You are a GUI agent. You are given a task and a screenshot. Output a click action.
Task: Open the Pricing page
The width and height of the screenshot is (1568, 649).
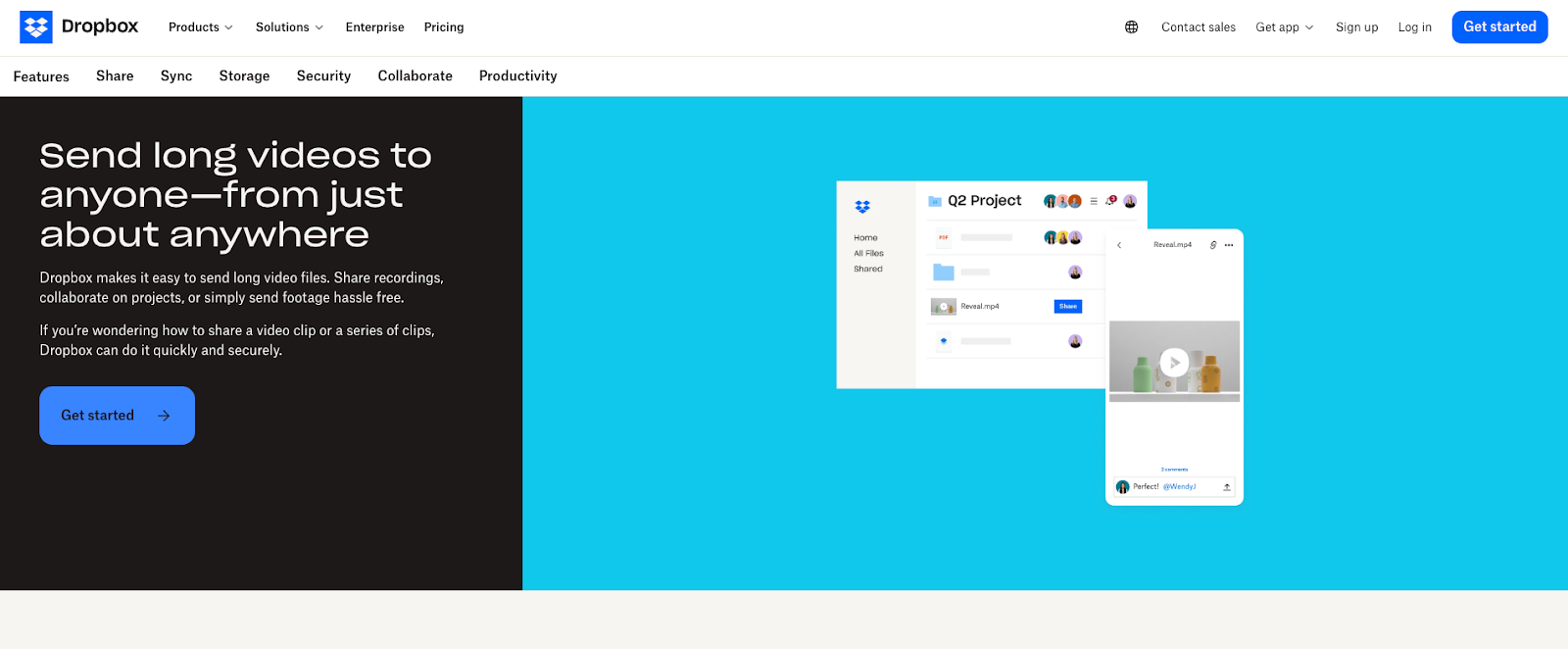pyautogui.click(x=444, y=27)
